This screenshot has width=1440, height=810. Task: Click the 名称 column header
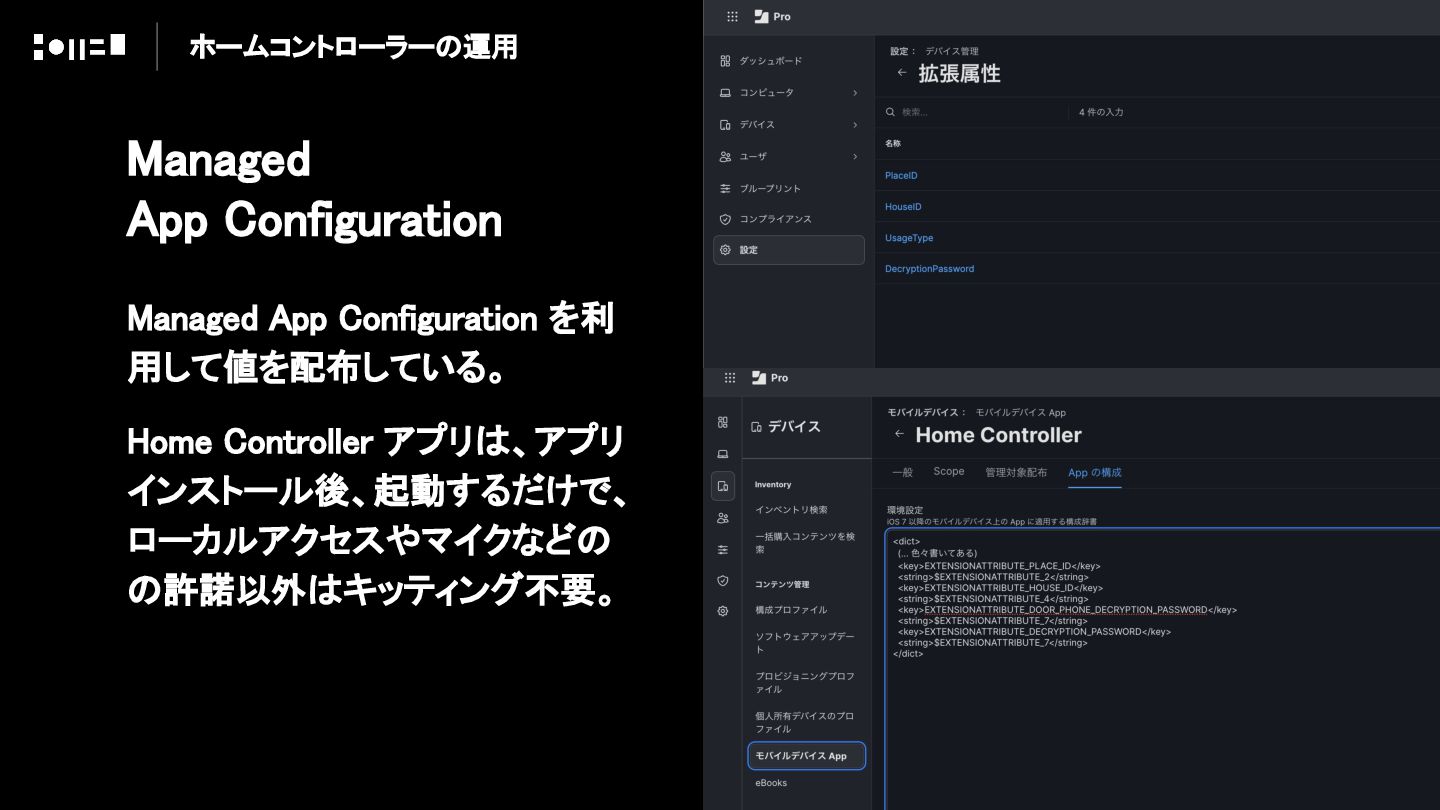[893, 144]
